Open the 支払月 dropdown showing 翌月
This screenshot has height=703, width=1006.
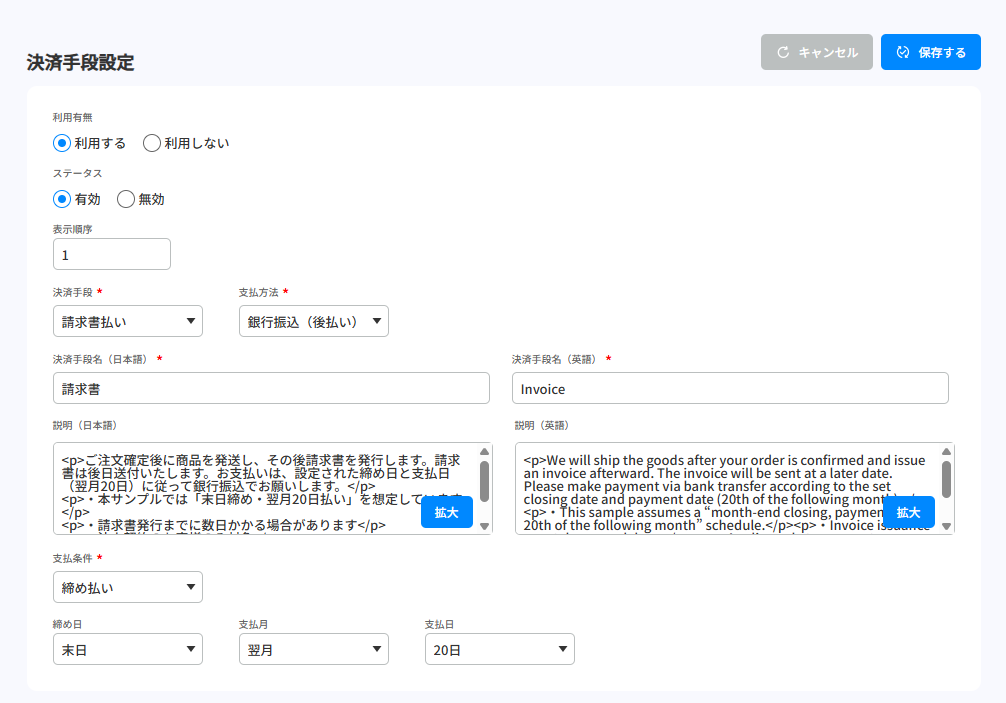pos(313,649)
